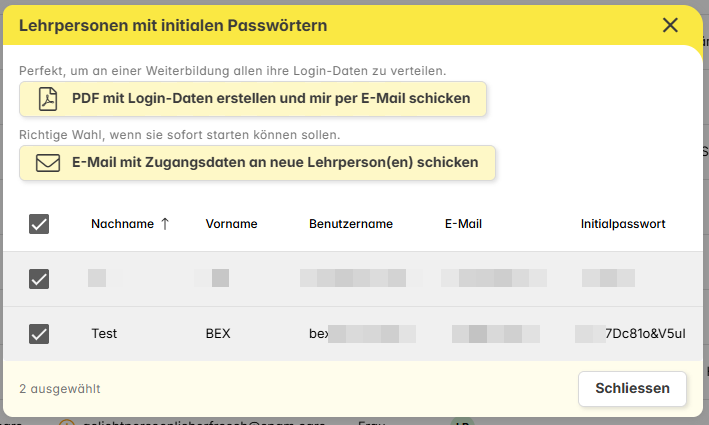
Task: Close the dialog with the X icon
Action: (x=670, y=26)
